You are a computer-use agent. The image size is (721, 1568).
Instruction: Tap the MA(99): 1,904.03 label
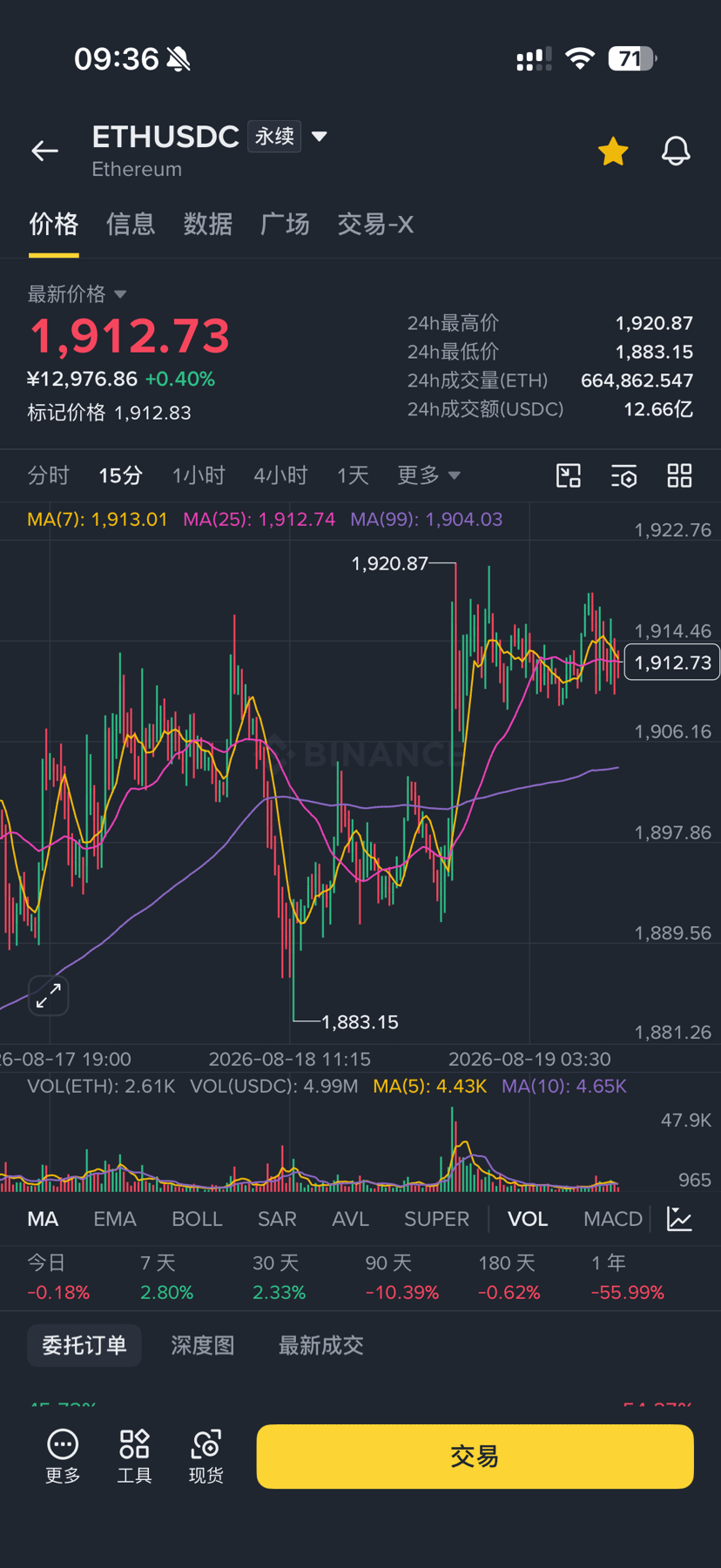click(x=426, y=520)
